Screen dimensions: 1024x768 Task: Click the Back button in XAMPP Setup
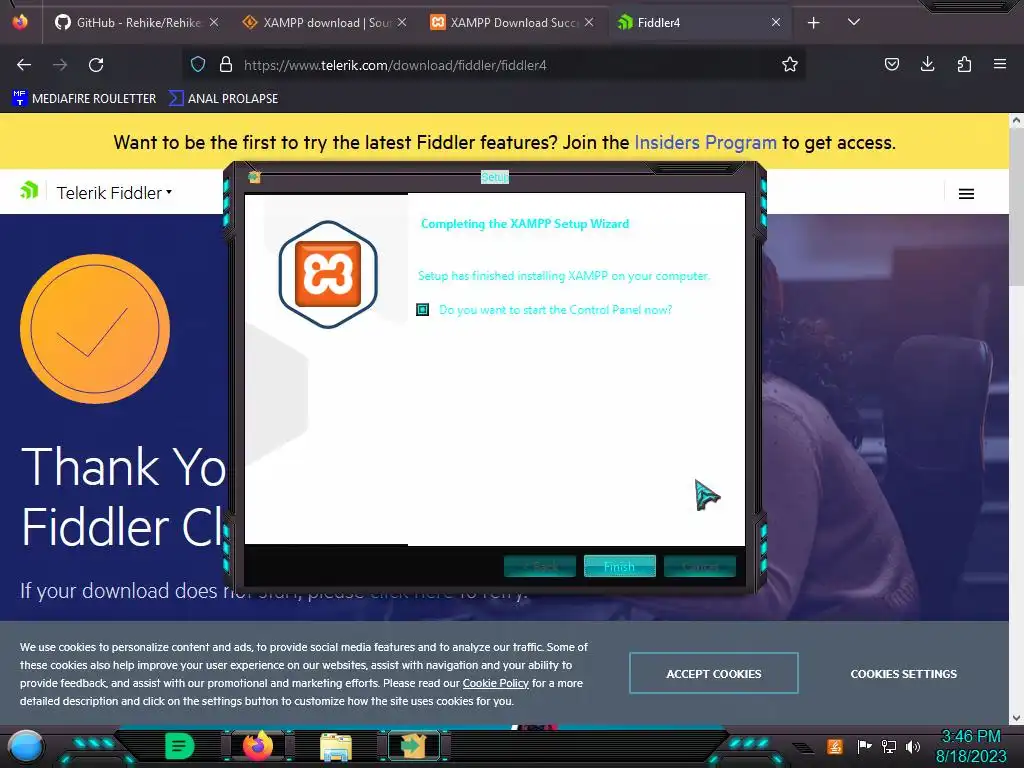click(x=539, y=566)
